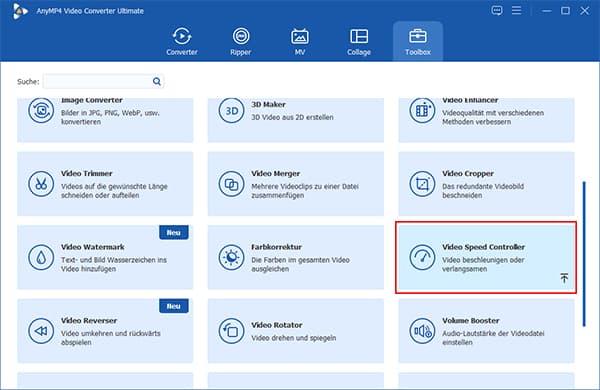Open the Video Watermark title
This screenshot has width=600, height=390.
click(93, 247)
